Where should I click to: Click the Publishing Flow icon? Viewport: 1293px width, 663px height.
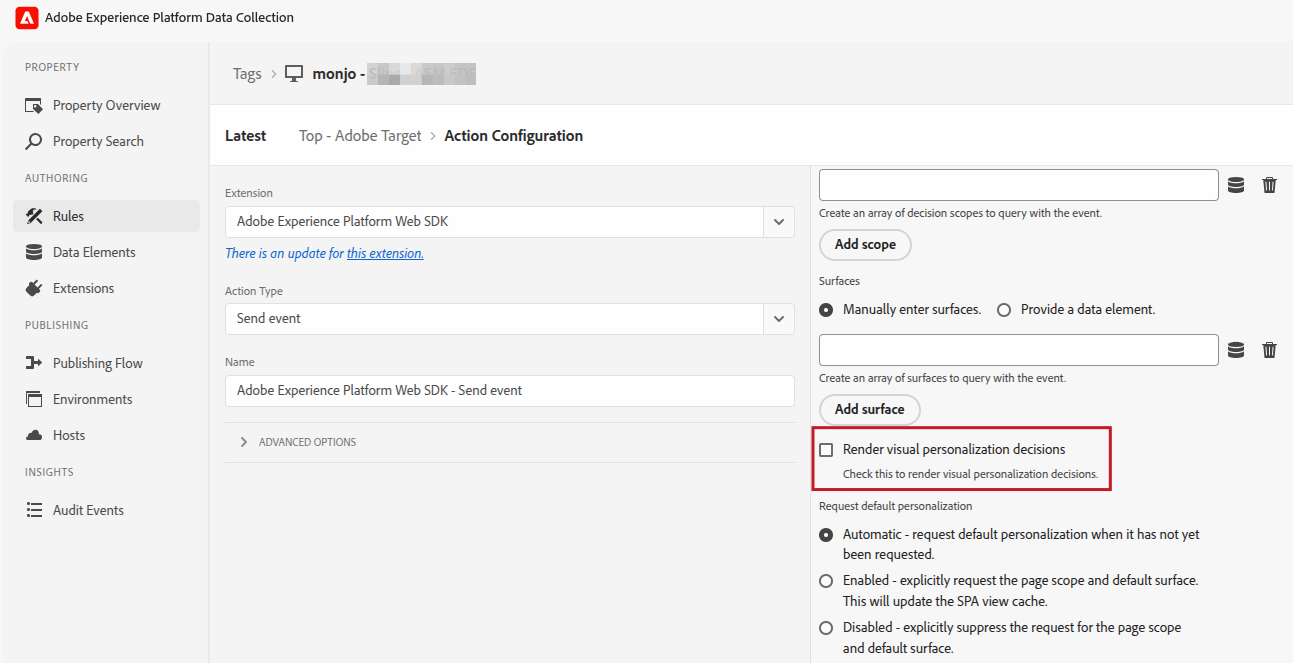[34, 363]
